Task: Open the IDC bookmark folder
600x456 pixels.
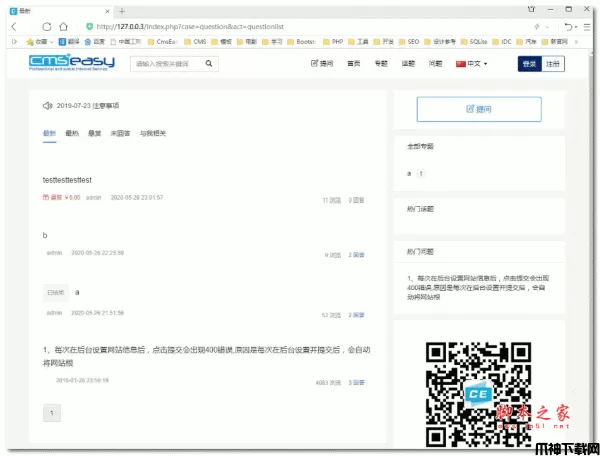Action: [502, 41]
